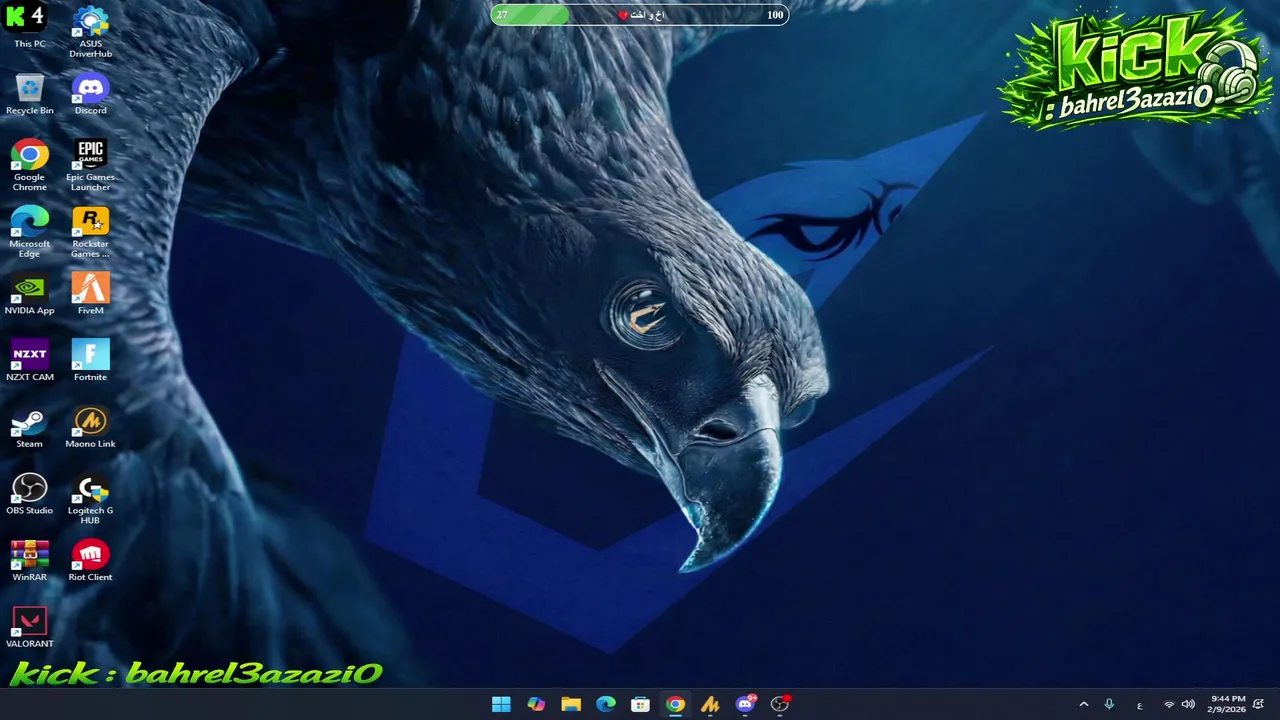
Task: Select the OBS Studio desktop icon
Action: coord(29,495)
